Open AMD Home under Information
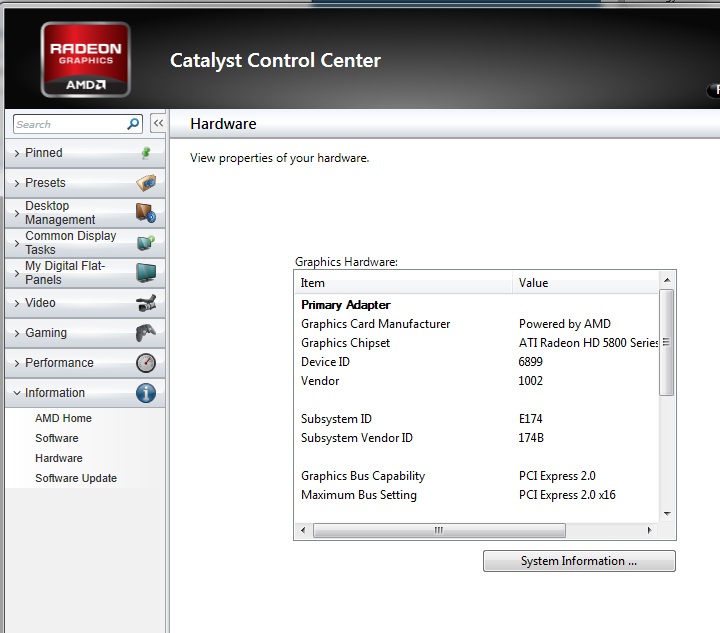The width and height of the screenshot is (720, 633). [x=63, y=418]
